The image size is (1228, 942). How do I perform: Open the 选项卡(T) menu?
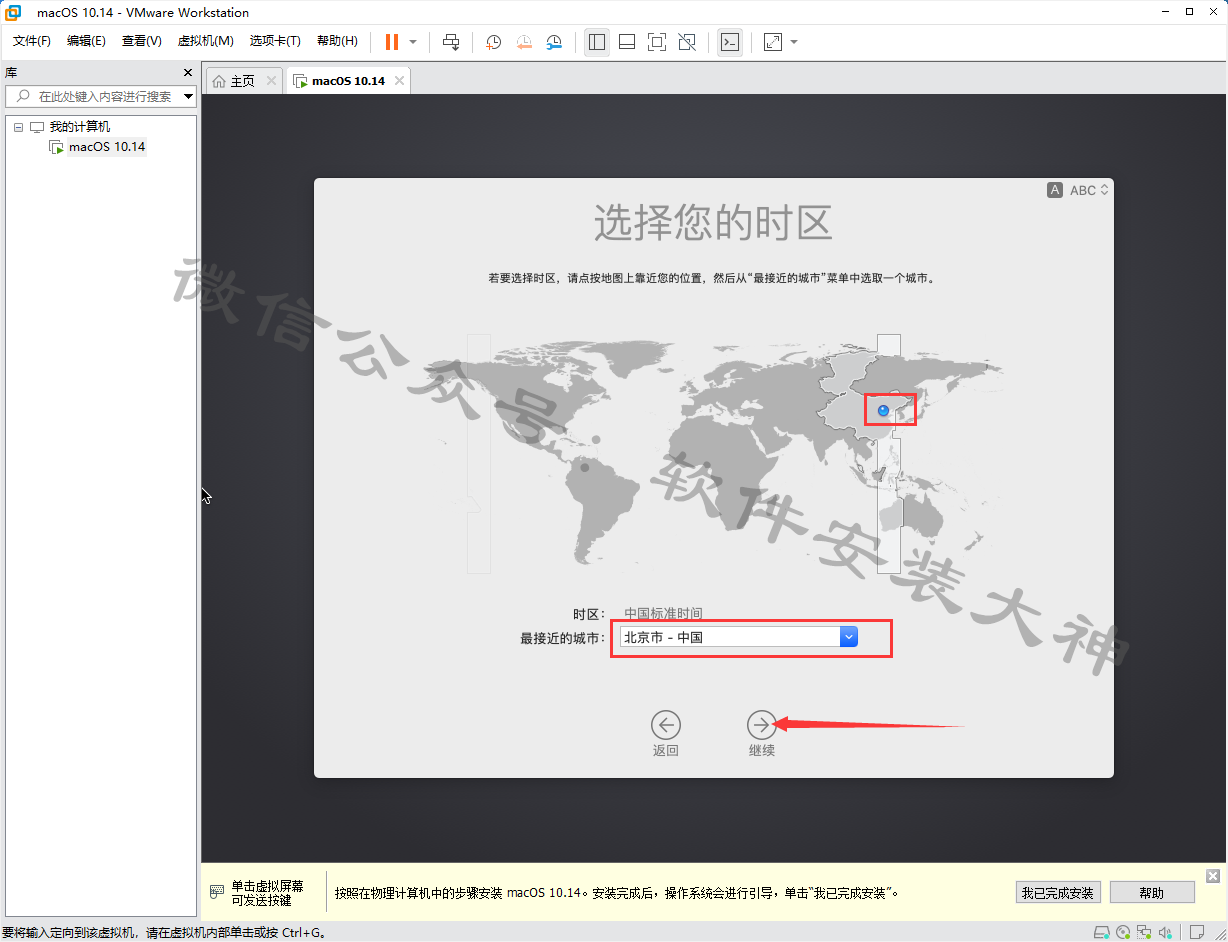[x=275, y=41]
